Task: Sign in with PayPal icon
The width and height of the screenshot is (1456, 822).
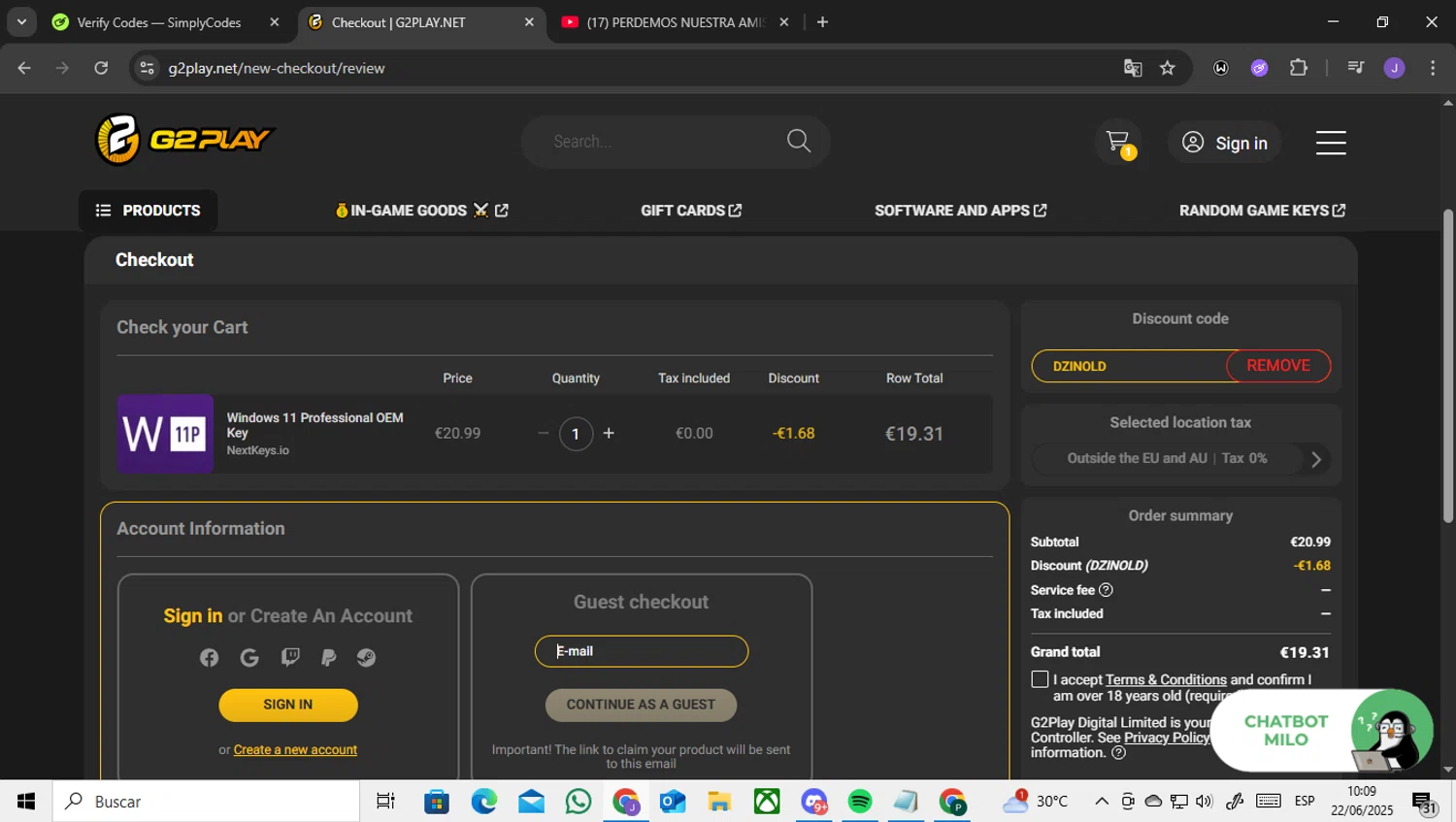Action: pyautogui.click(x=328, y=658)
